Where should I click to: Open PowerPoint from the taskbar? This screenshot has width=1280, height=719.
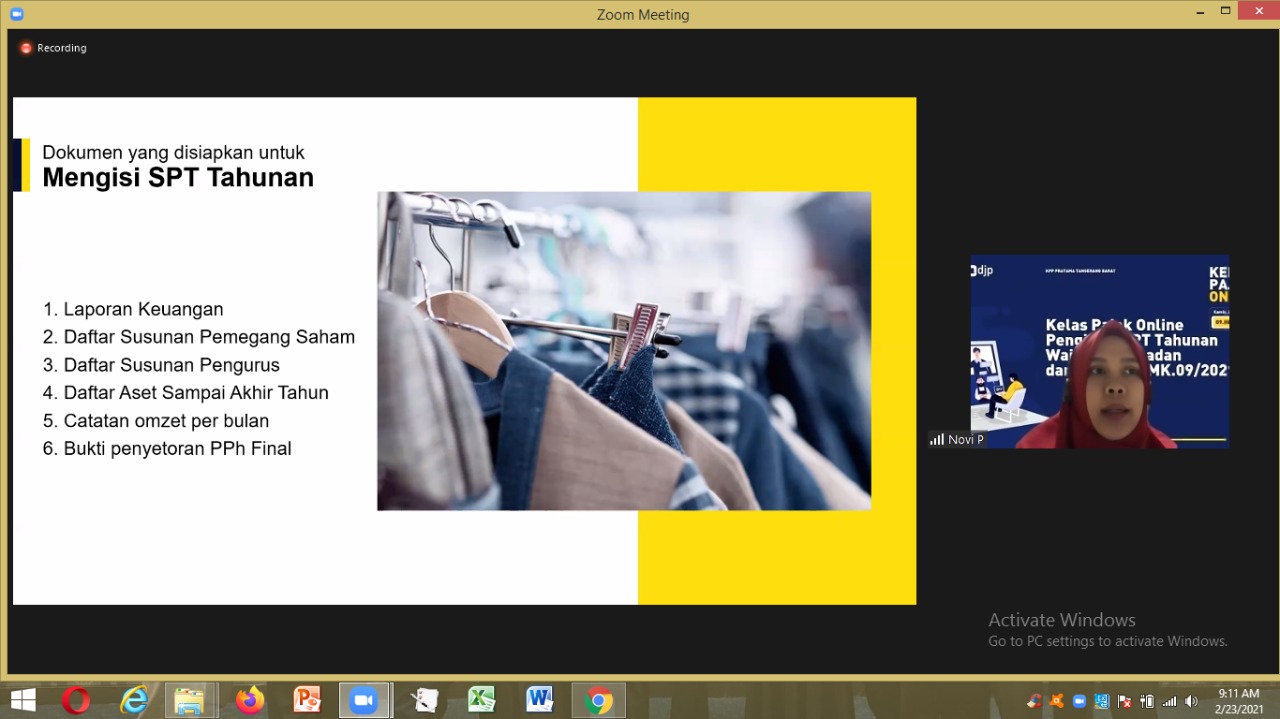click(x=307, y=701)
